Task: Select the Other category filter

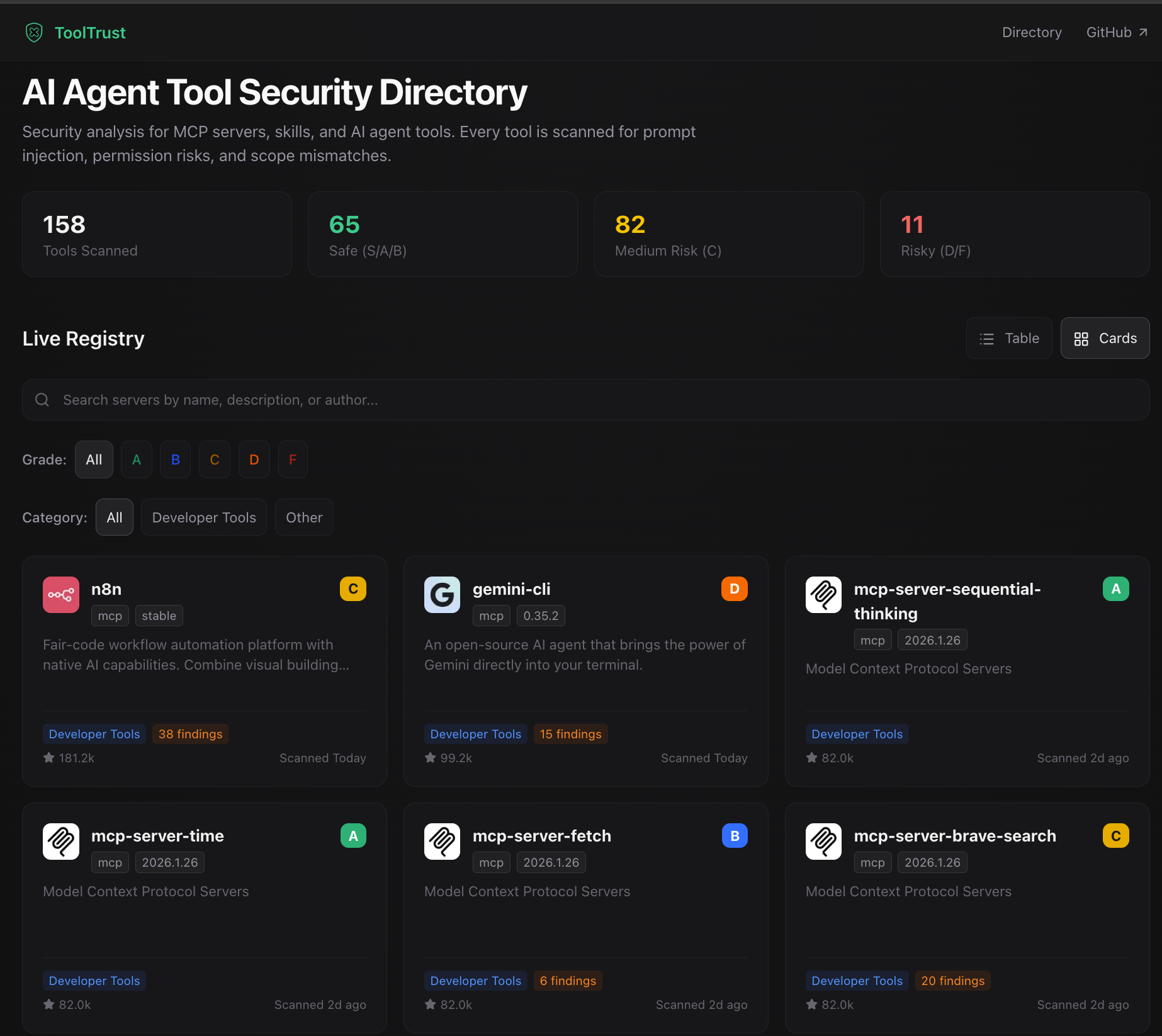Action: [x=303, y=517]
